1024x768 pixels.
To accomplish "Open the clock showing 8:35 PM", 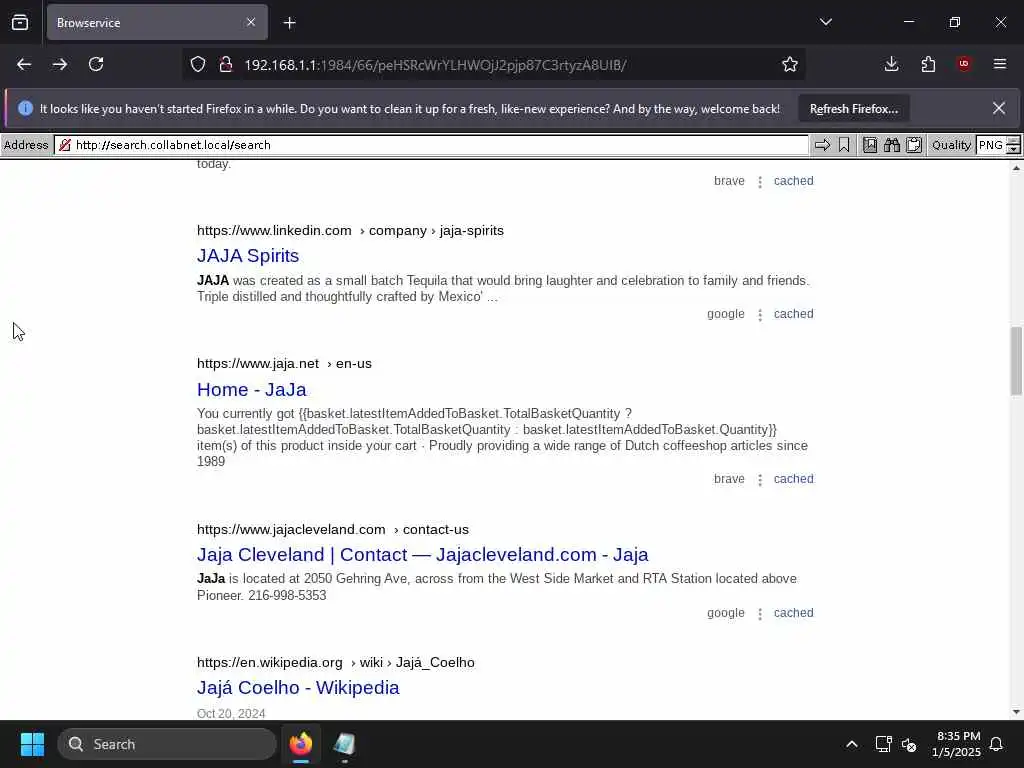I will click(956, 744).
